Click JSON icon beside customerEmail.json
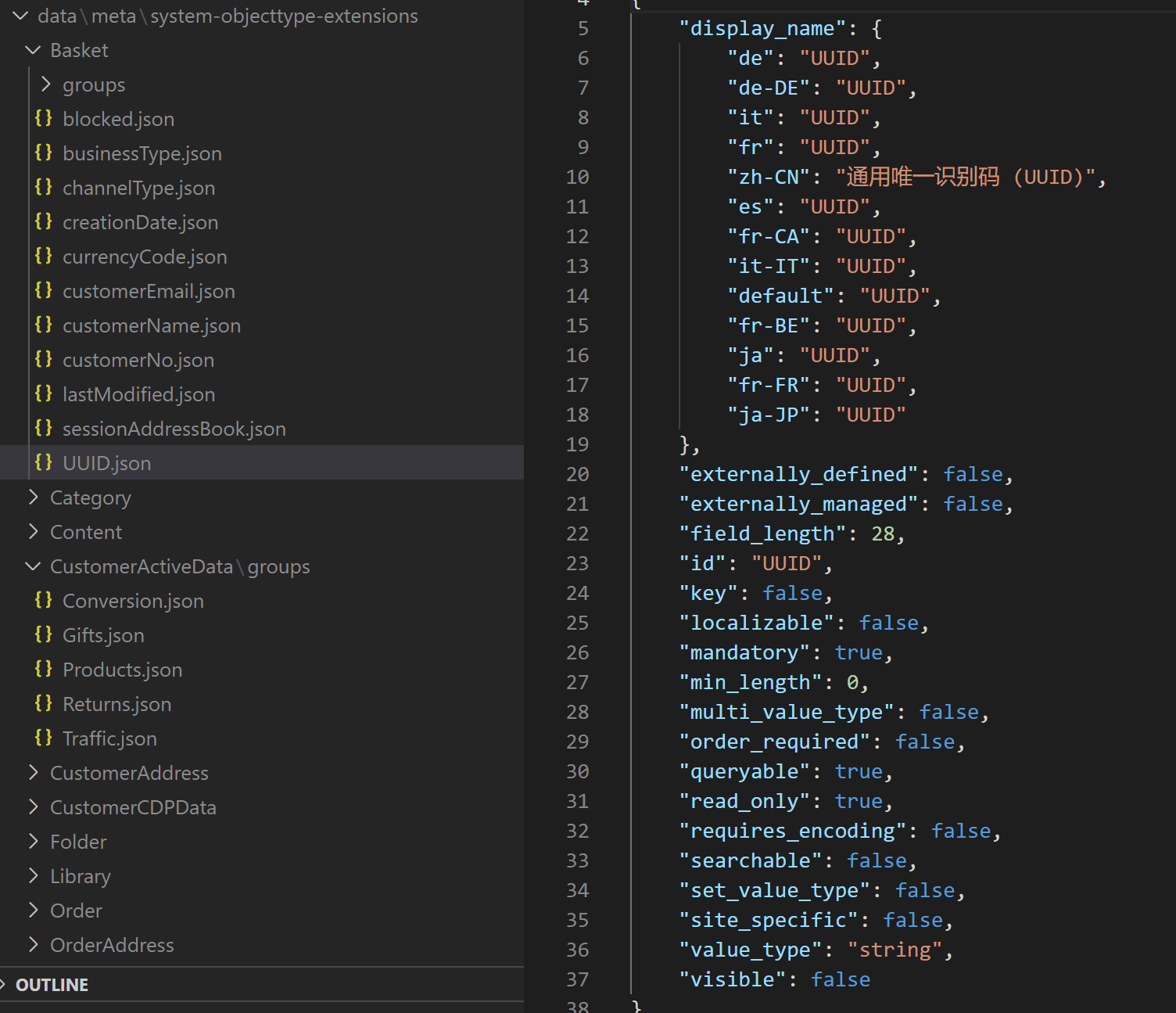This screenshot has width=1176, height=1013. pyautogui.click(x=44, y=290)
